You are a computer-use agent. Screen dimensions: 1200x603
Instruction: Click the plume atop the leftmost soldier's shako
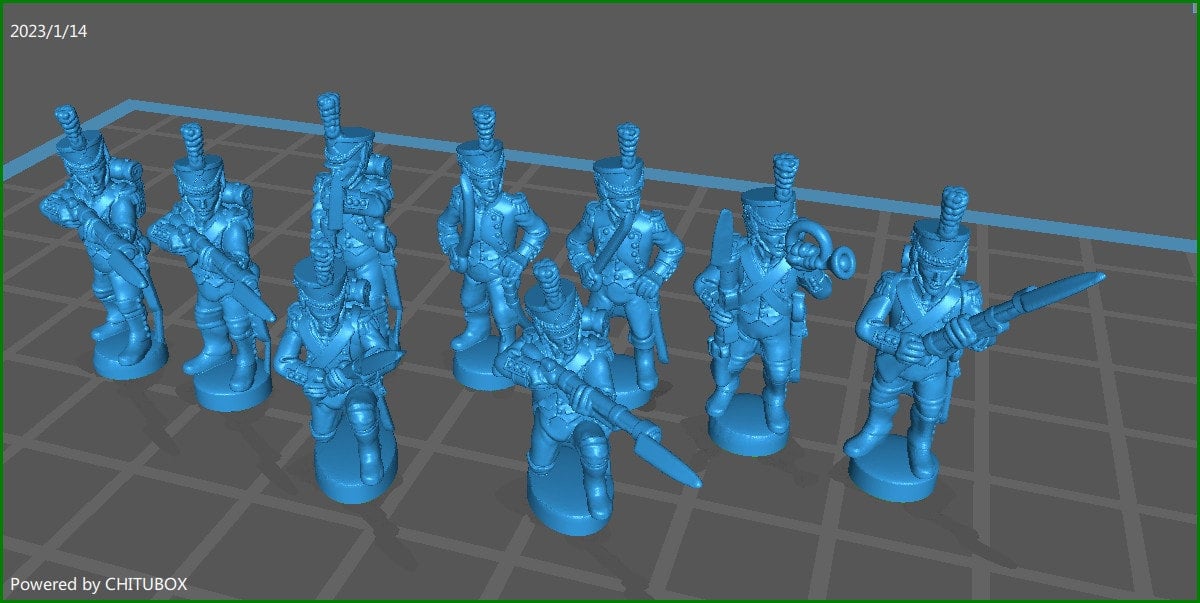(68, 120)
